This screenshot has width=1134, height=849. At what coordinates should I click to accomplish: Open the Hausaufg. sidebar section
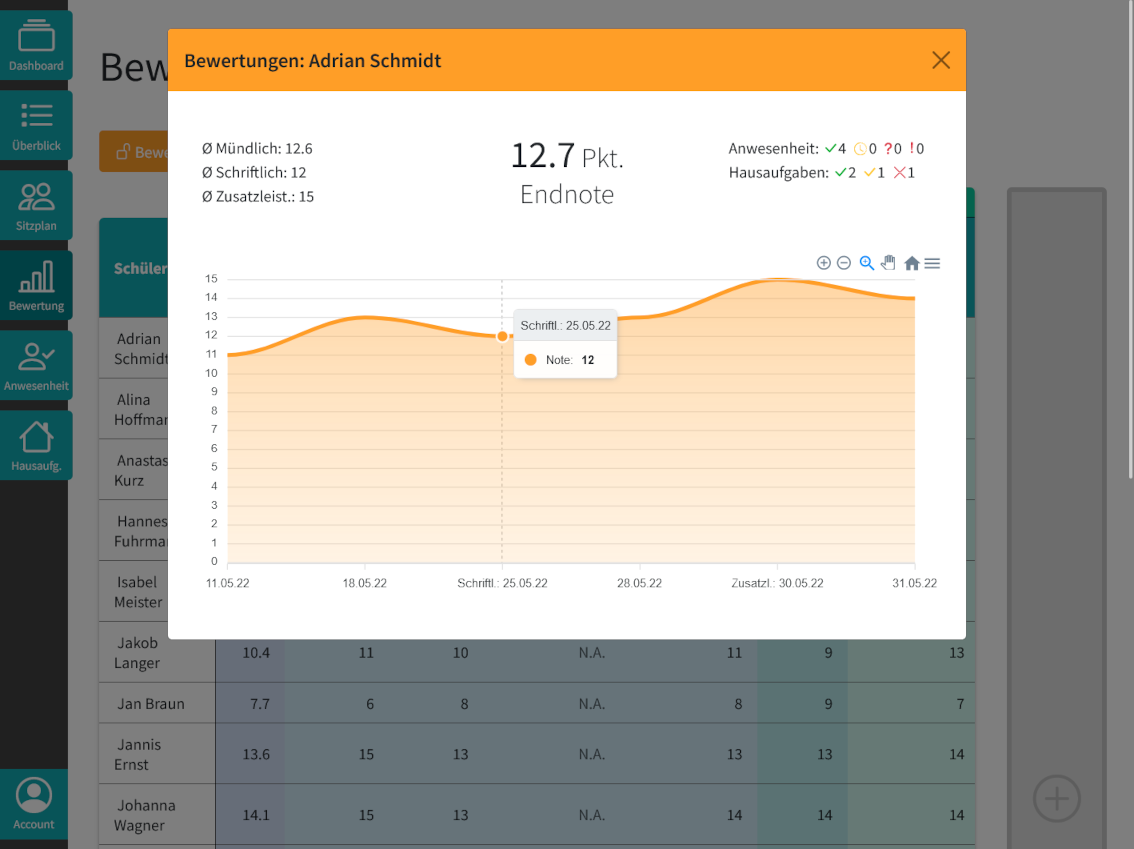point(36,446)
